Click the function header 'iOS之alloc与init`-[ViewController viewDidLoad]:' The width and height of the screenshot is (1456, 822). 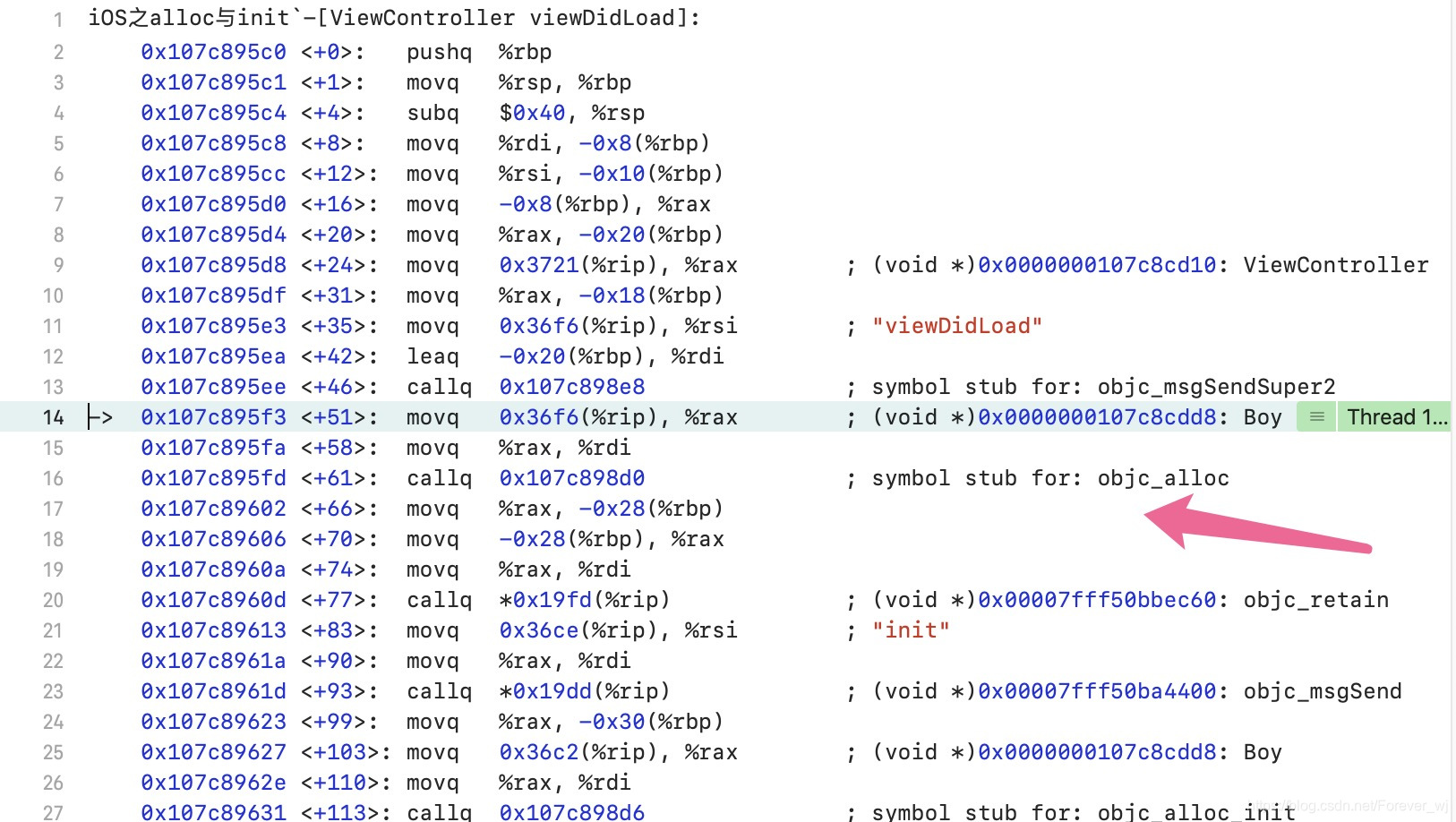click(394, 18)
